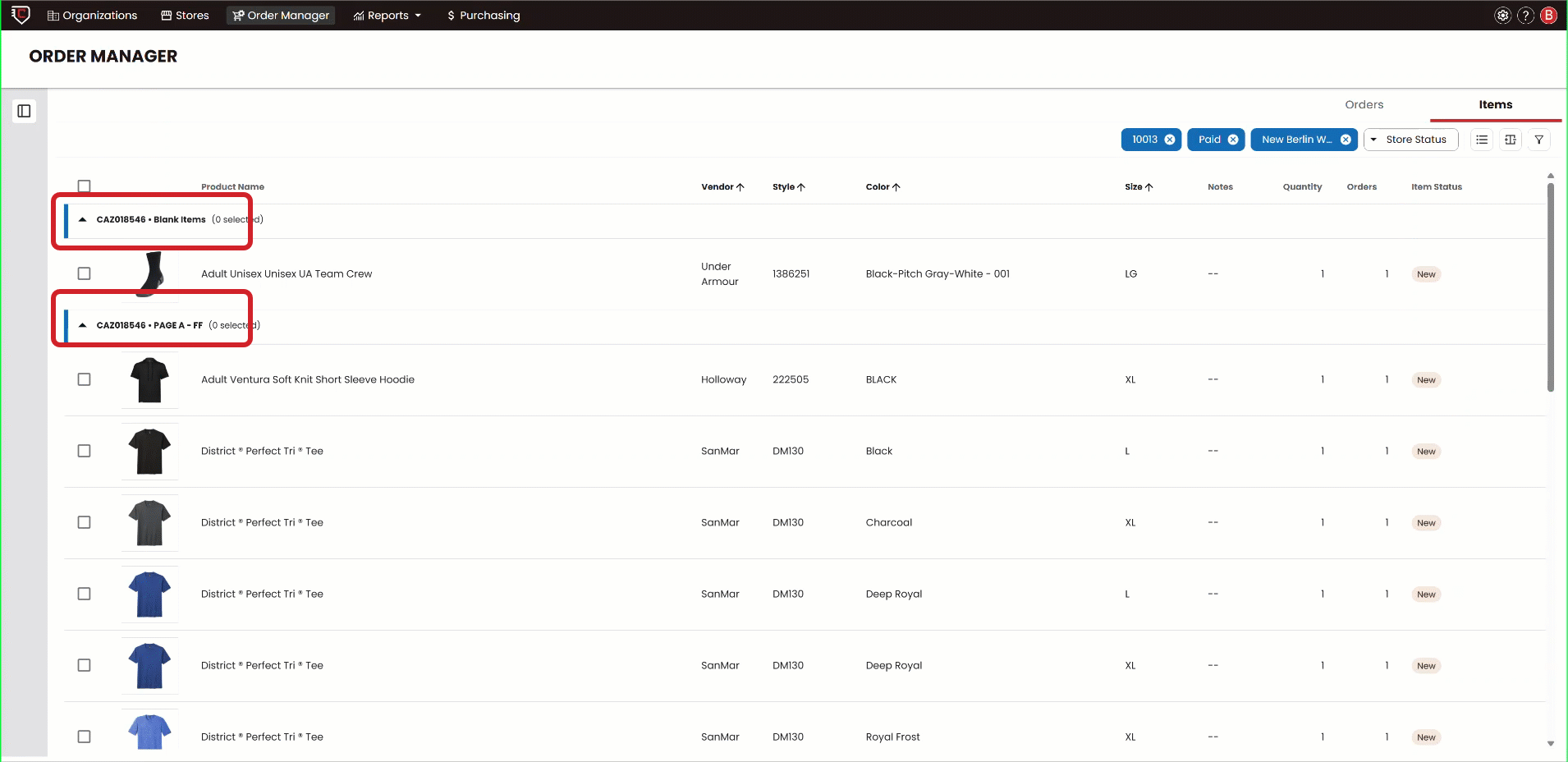Open the settings gear icon
The image size is (1568, 762).
[1502, 16]
